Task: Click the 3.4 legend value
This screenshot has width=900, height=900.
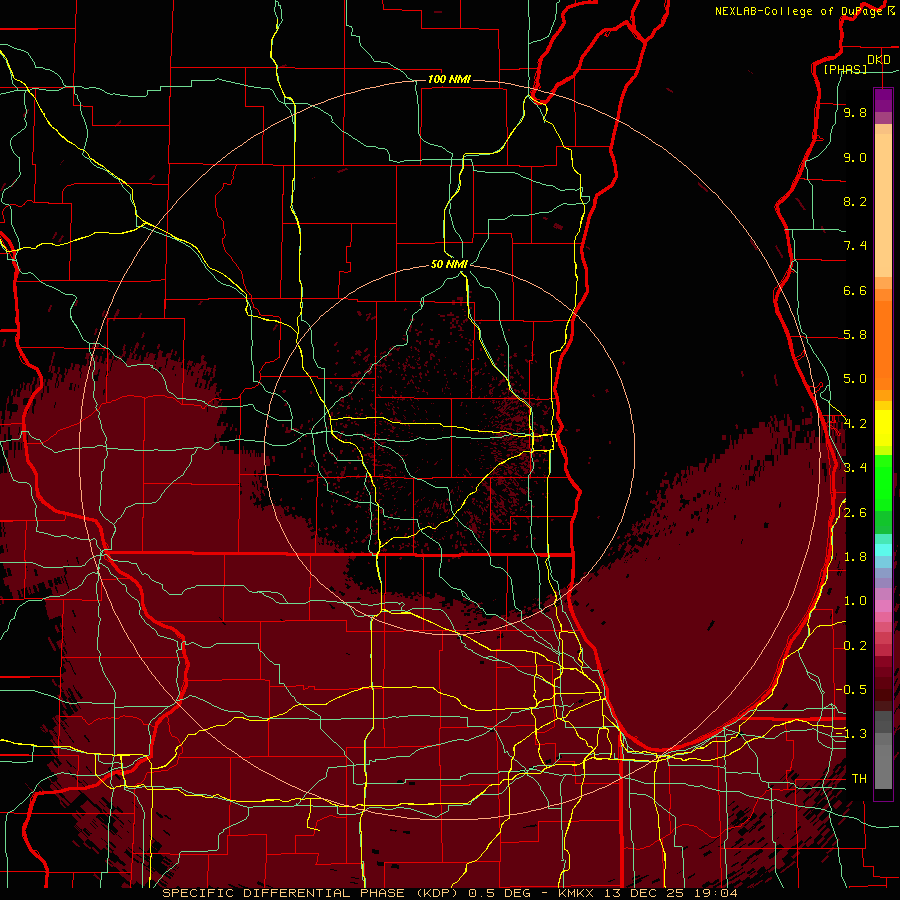Action: [x=855, y=467]
